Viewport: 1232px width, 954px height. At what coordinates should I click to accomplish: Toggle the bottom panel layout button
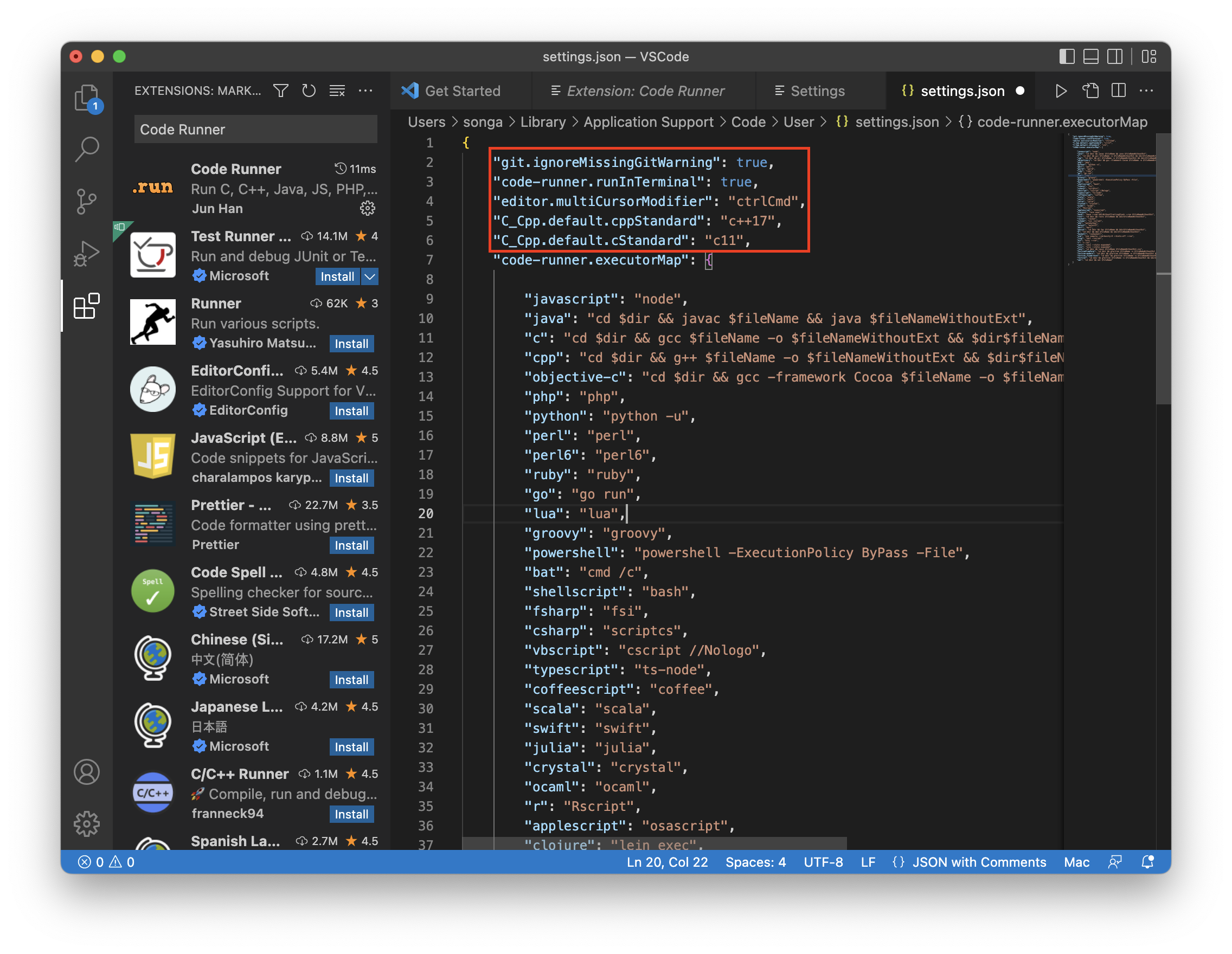click(1090, 56)
